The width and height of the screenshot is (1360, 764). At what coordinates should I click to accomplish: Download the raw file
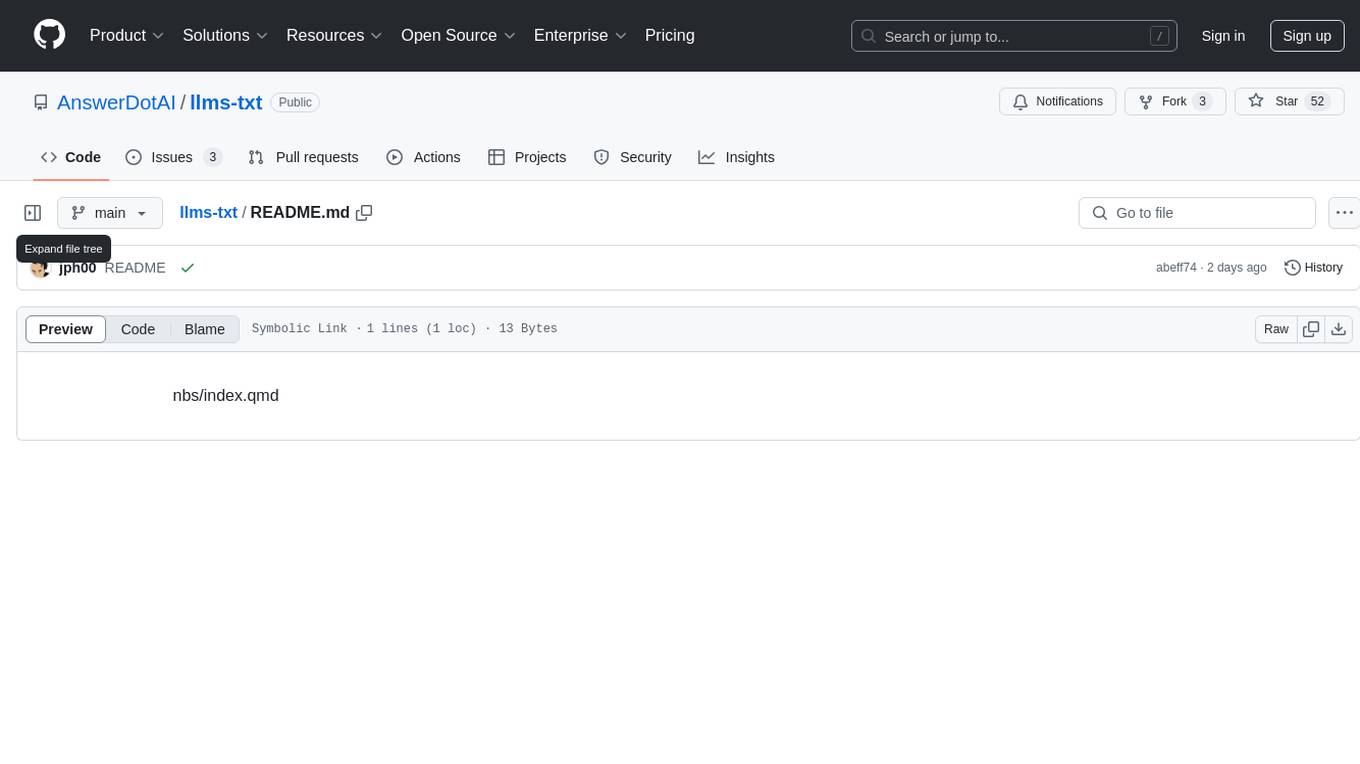click(x=1339, y=329)
